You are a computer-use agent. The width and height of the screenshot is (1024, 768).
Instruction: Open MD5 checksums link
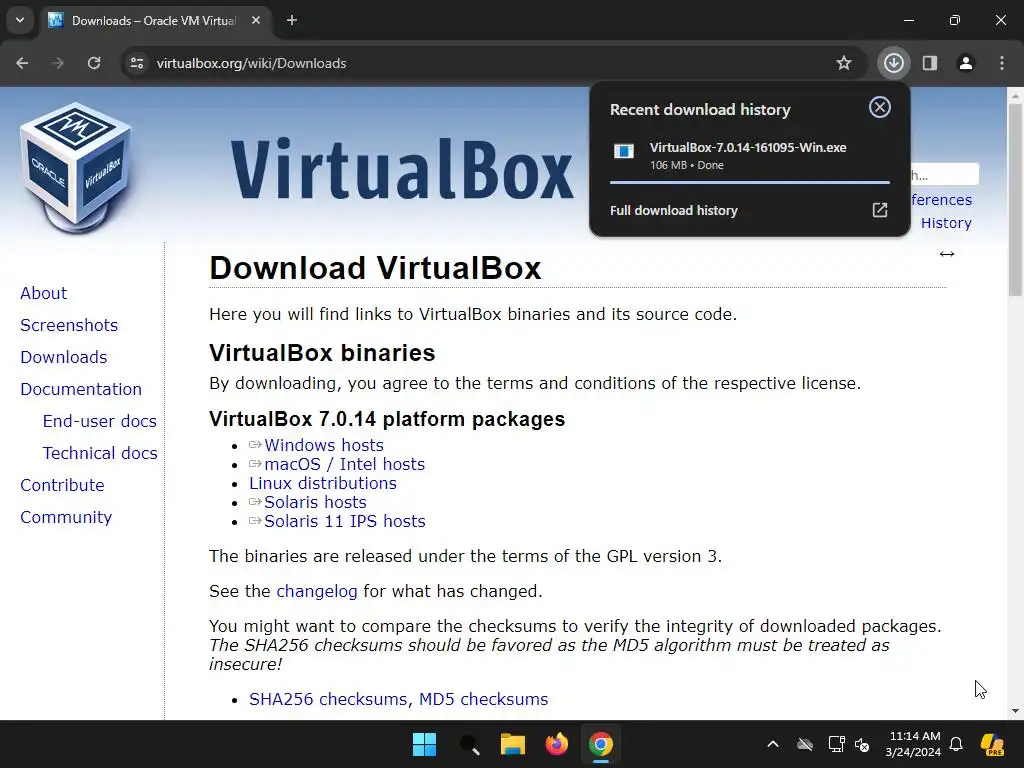[x=483, y=699]
